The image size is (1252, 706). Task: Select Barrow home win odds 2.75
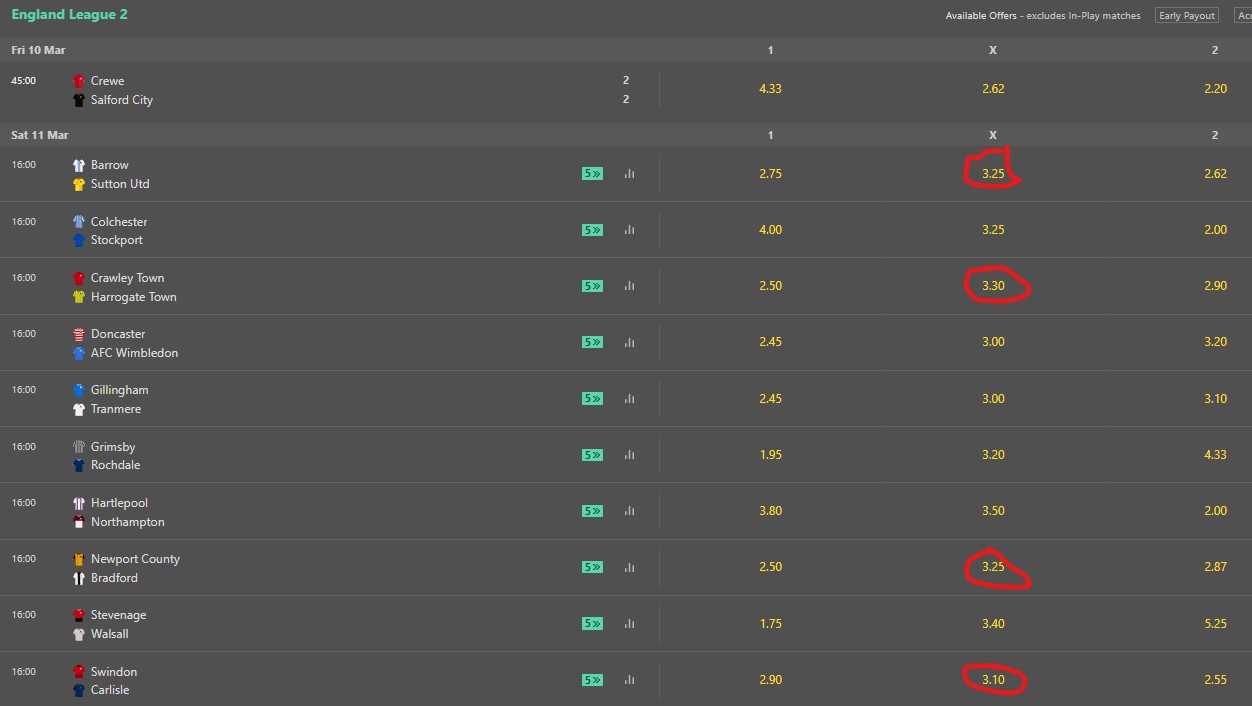770,174
